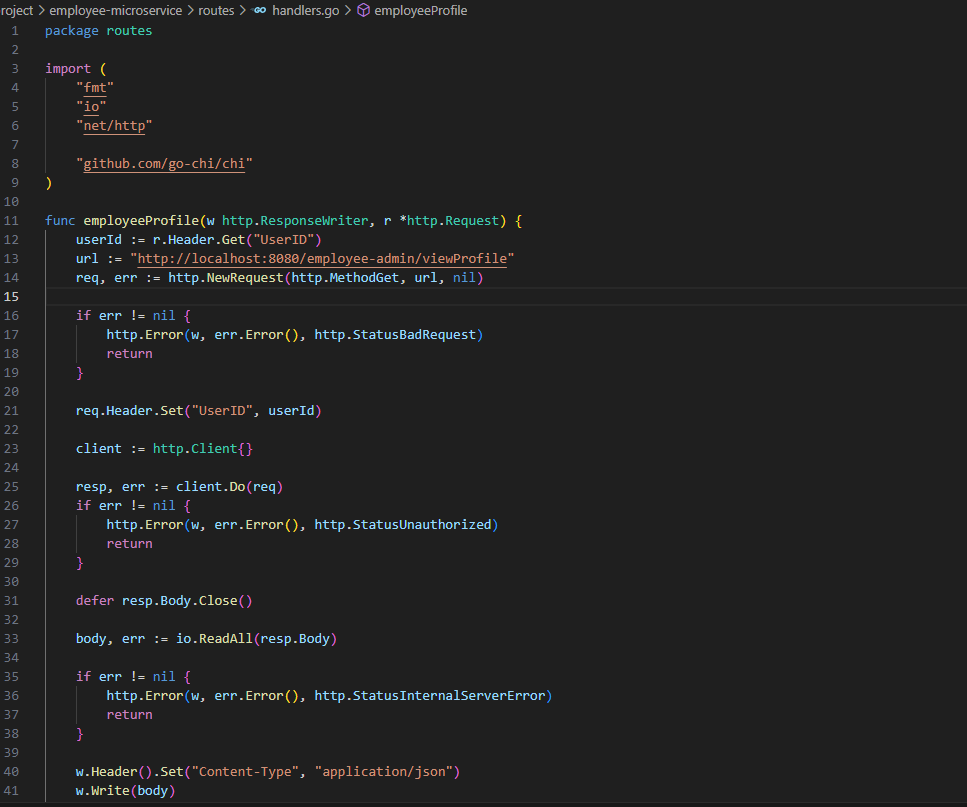Click "defer resp.Body.Close()" on line 31
The width and height of the screenshot is (967, 807).
click(x=164, y=600)
